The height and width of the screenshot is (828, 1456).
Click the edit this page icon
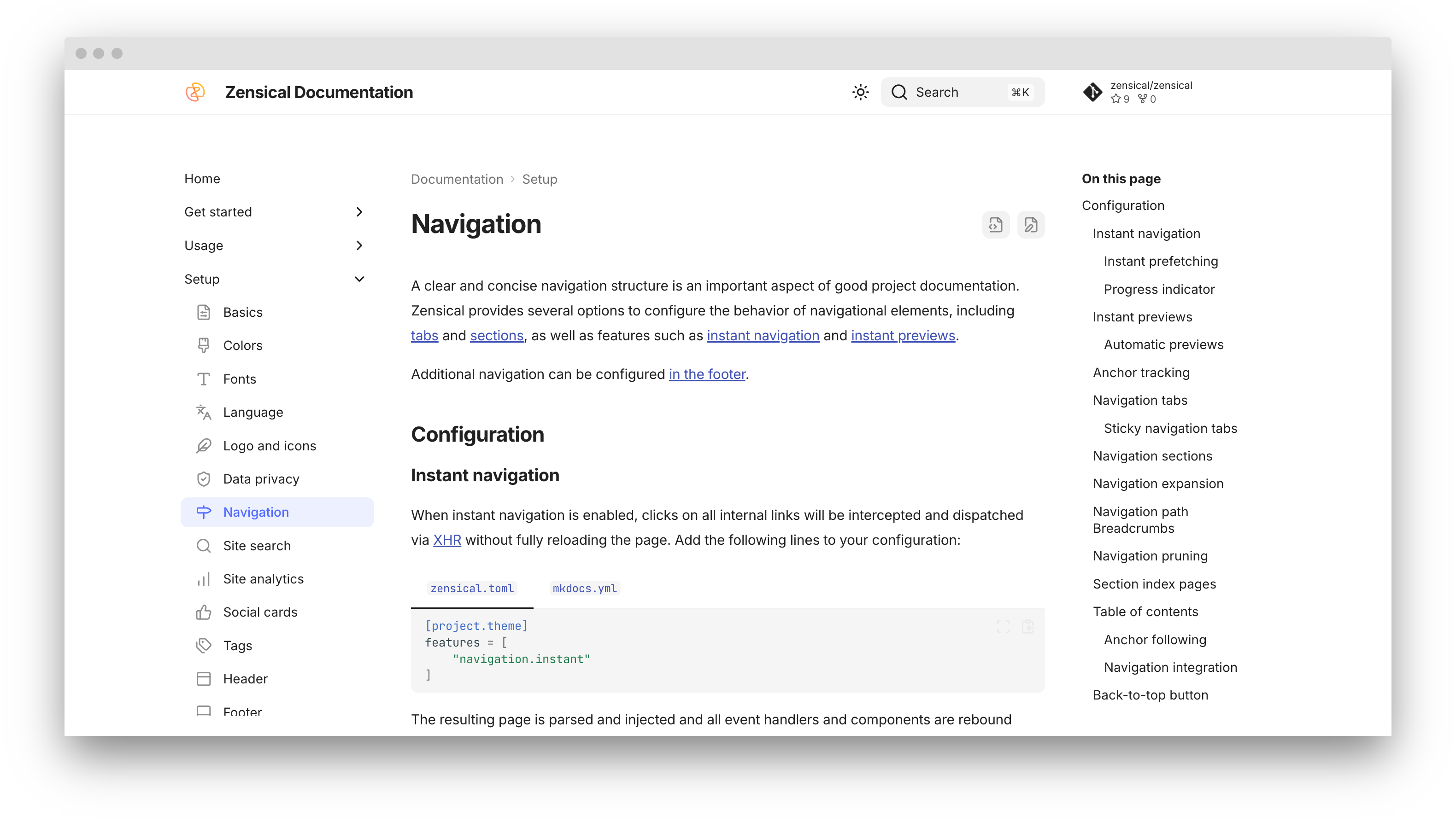1030,225
